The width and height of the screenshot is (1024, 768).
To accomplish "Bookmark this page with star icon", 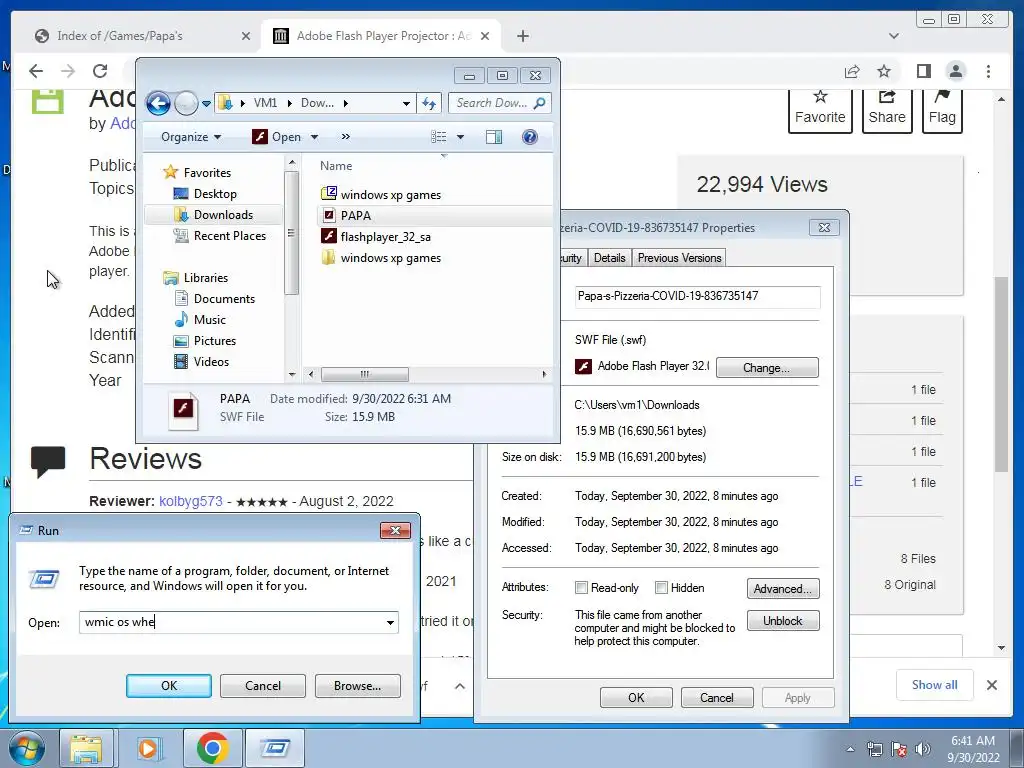I will (x=884, y=71).
